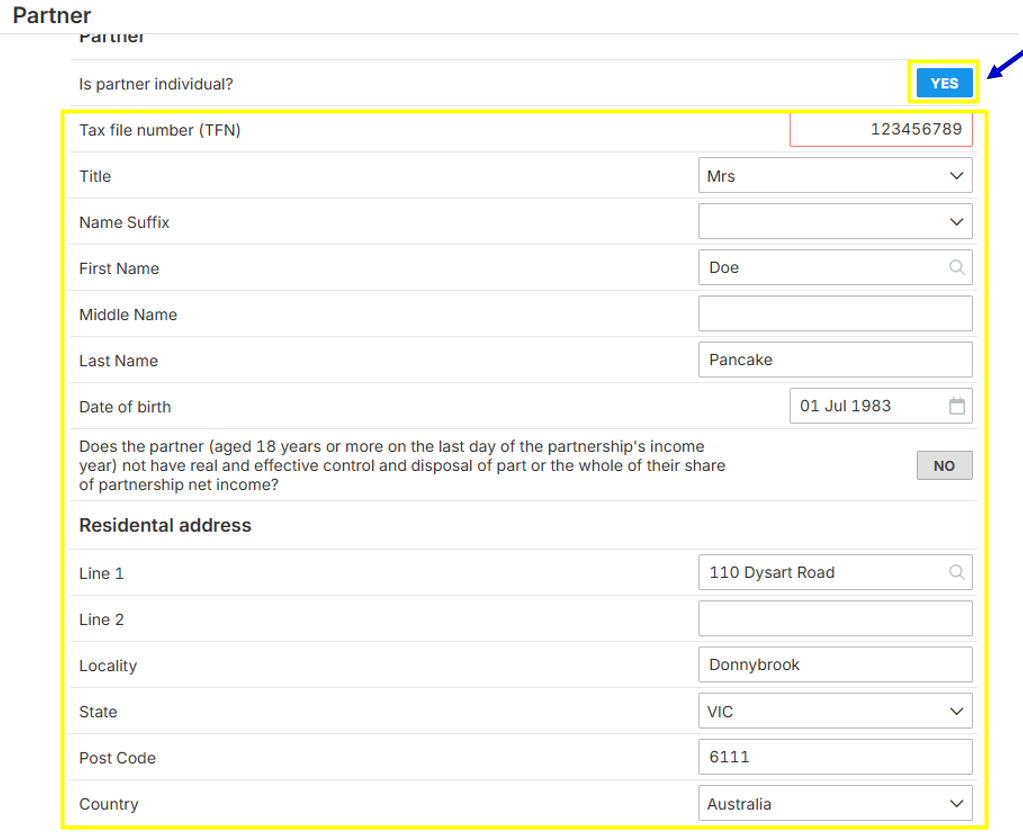Screen dimensions: 1023x837
Task: Click the 'Date of birth' label
Action: pos(125,407)
